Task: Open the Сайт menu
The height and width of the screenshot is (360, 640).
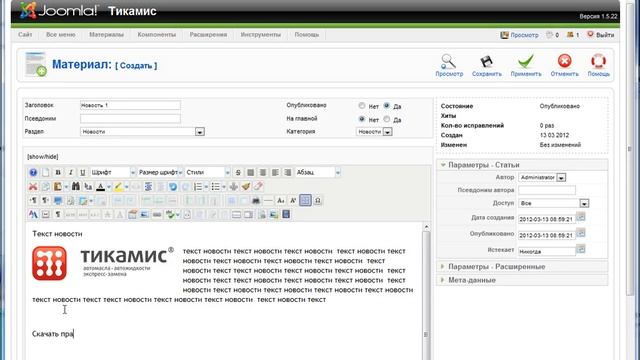Action: [25, 35]
